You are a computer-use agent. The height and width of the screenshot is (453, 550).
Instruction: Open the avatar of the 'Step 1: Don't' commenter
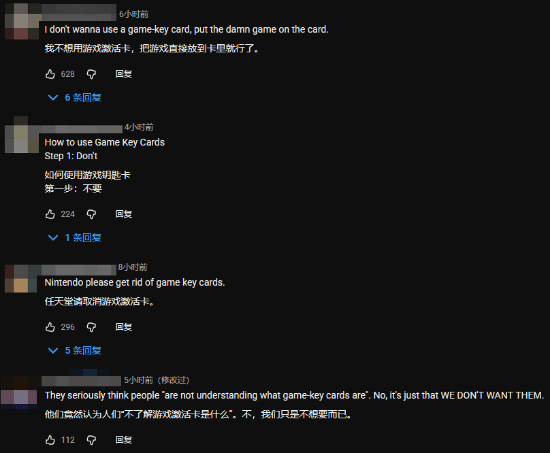click(22, 135)
